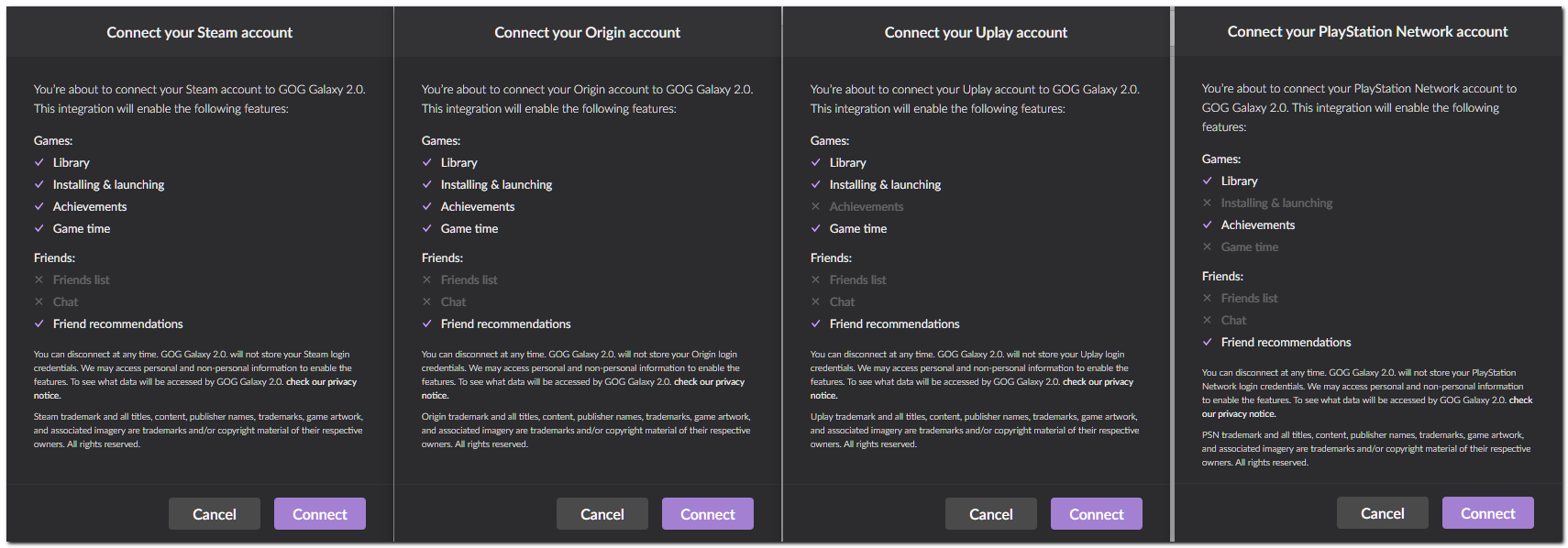This screenshot has height=548, width=1568.
Task: Click Steam trademark notice paragraph
Action: (x=198, y=430)
